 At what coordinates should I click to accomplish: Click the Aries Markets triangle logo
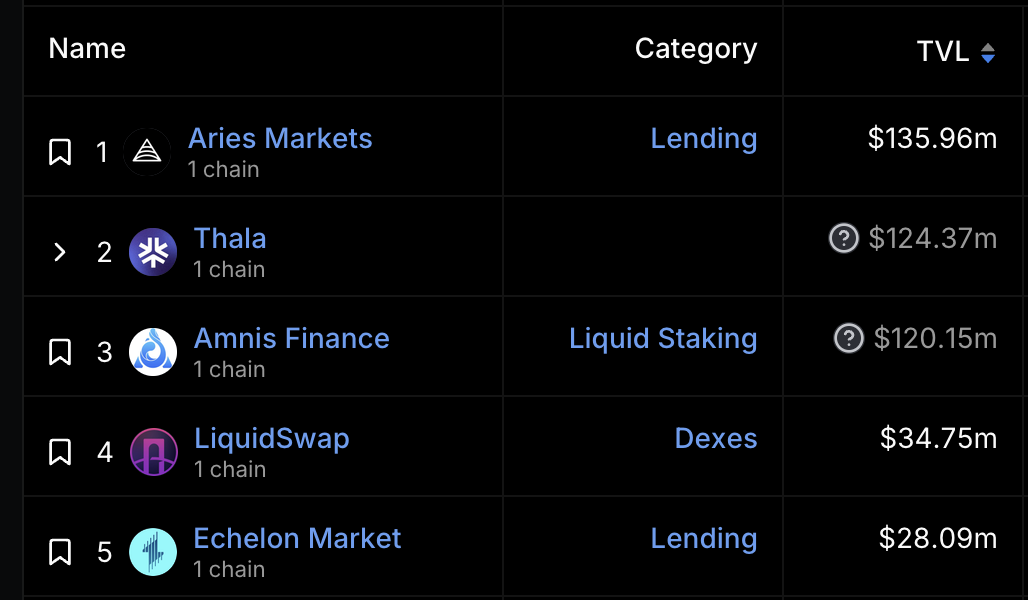click(147, 152)
